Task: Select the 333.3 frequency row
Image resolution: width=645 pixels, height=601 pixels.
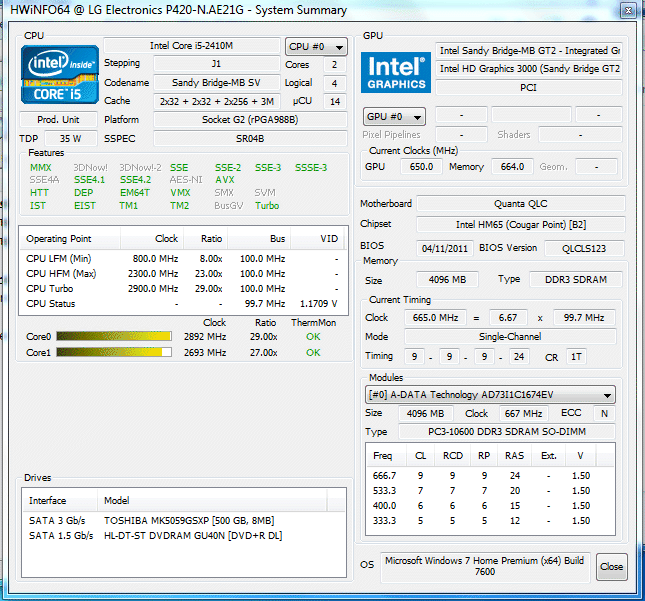Action: (490, 521)
